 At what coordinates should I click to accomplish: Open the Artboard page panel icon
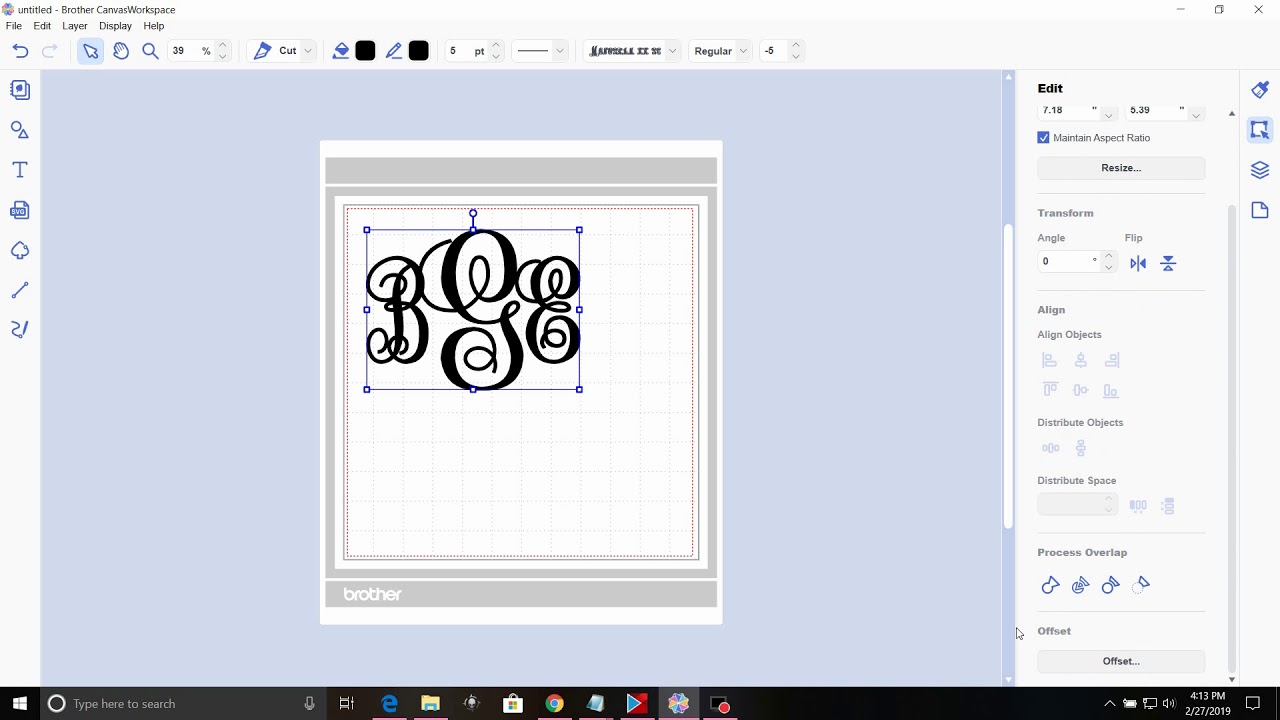pyautogui.click(x=1260, y=210)
